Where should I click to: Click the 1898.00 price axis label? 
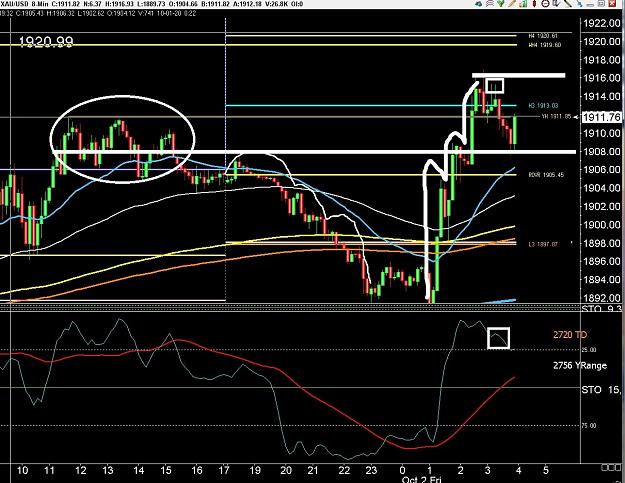(x=602, y=243)
